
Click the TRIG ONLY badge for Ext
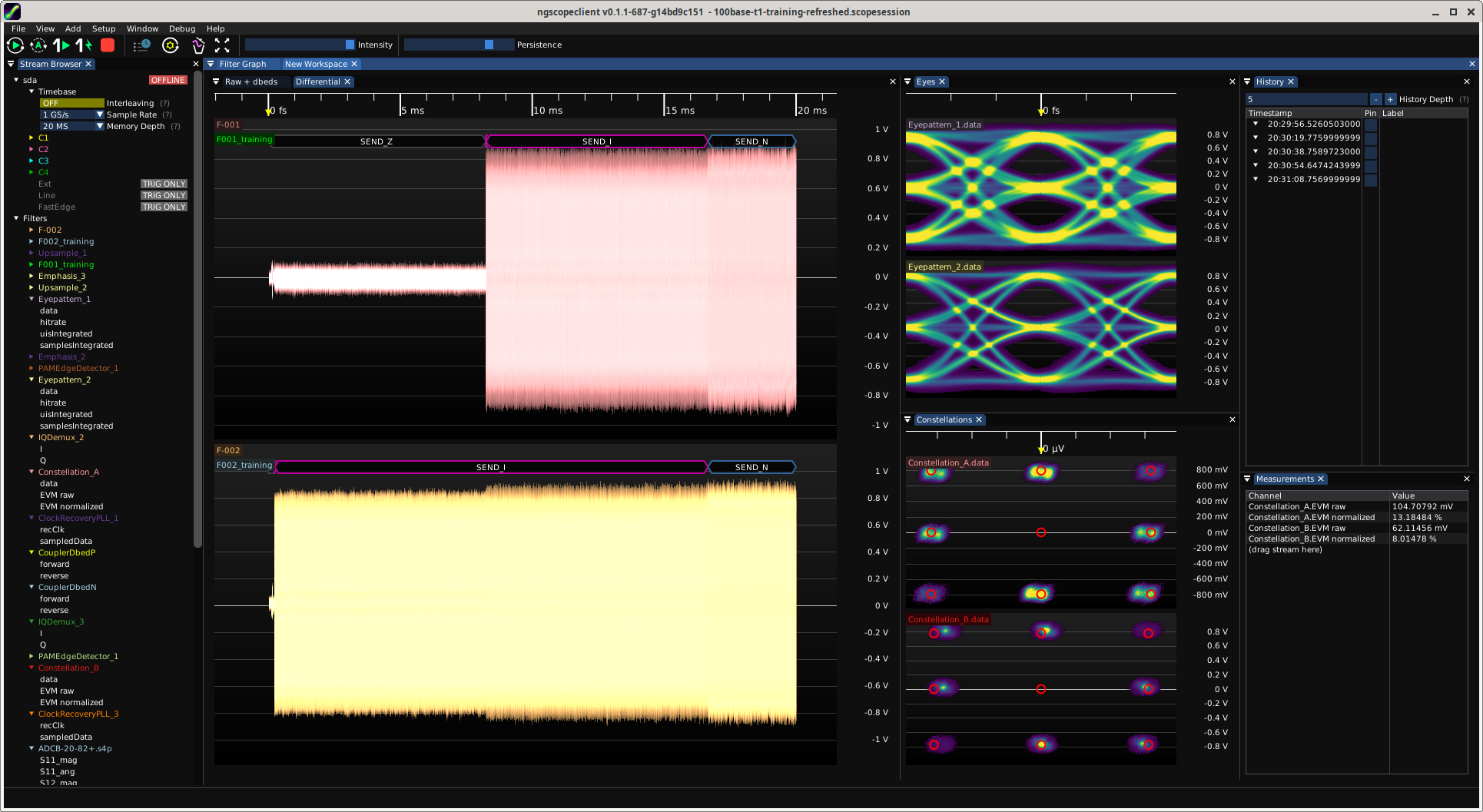tap(164, 184)
